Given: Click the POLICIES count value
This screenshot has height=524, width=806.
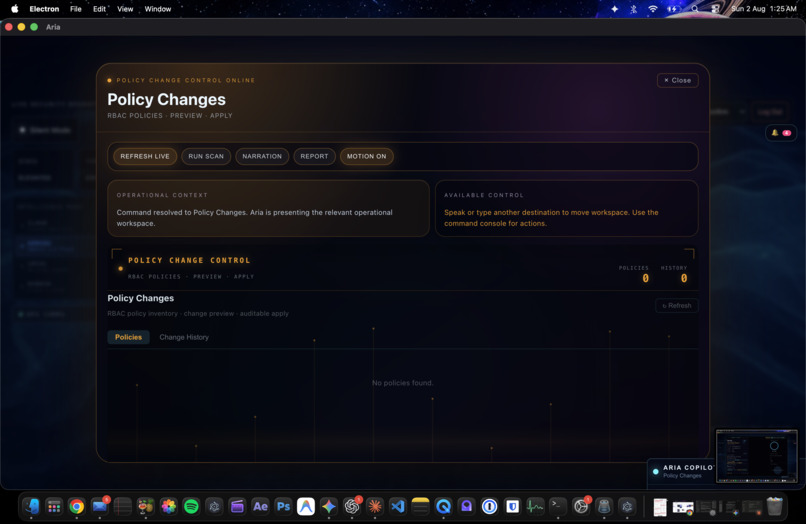Looking at the screenshot, I should (x=646, y=278).
